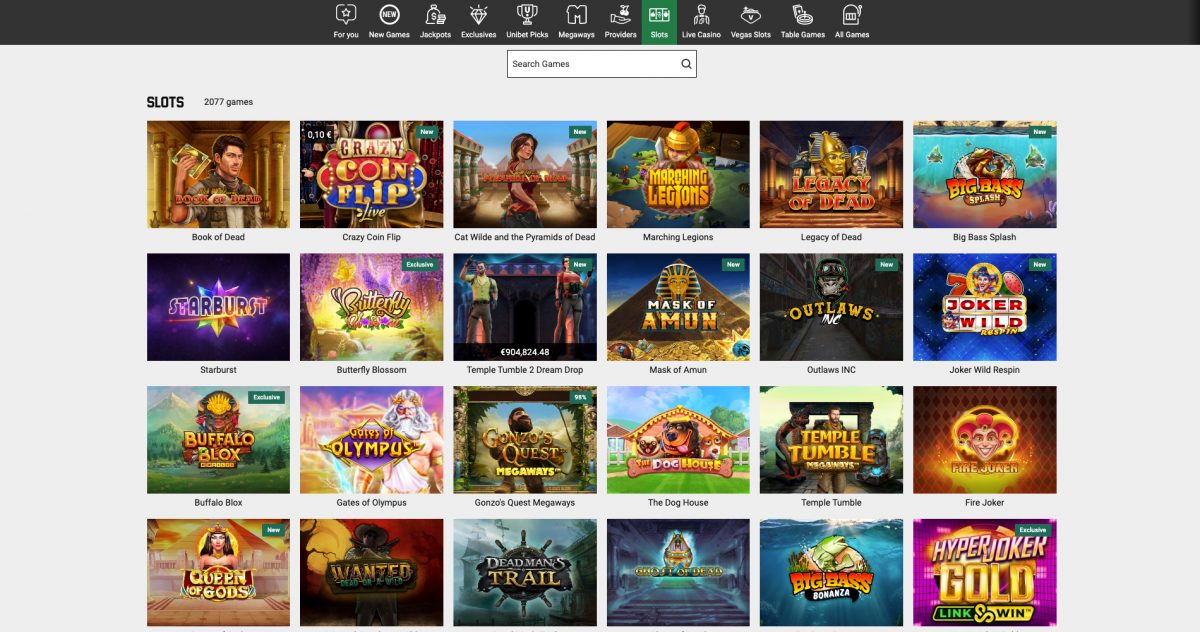Open the Ghost of Dead thumbnail
Image resolution: width=1200 pixels, height=632 pixels.
tap(678, 572)
